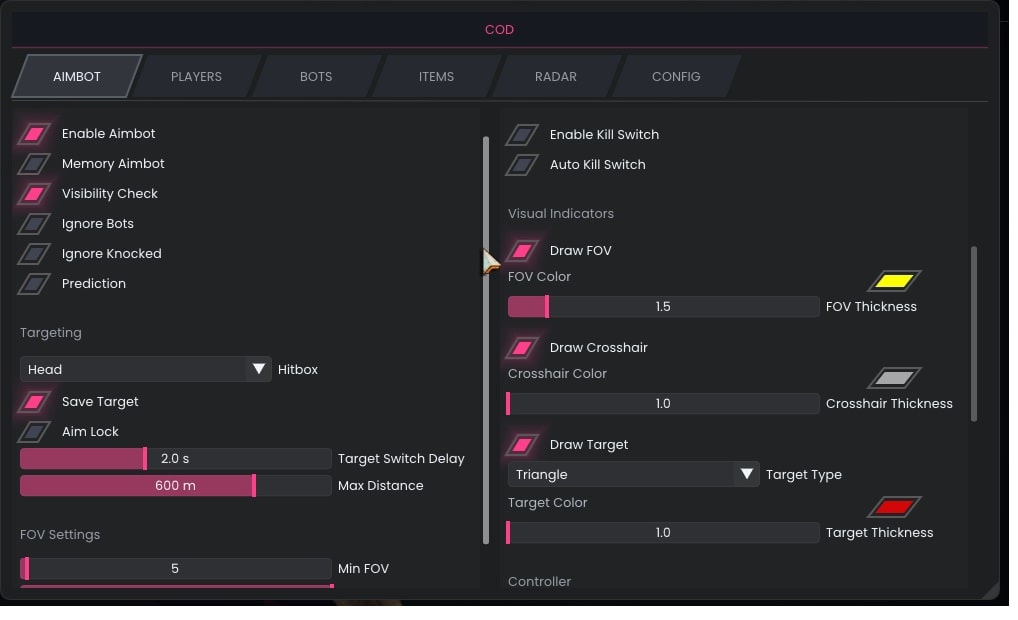Turn on the Prediction checkbox
1018x620 pixels.
[x=35, y=284]
